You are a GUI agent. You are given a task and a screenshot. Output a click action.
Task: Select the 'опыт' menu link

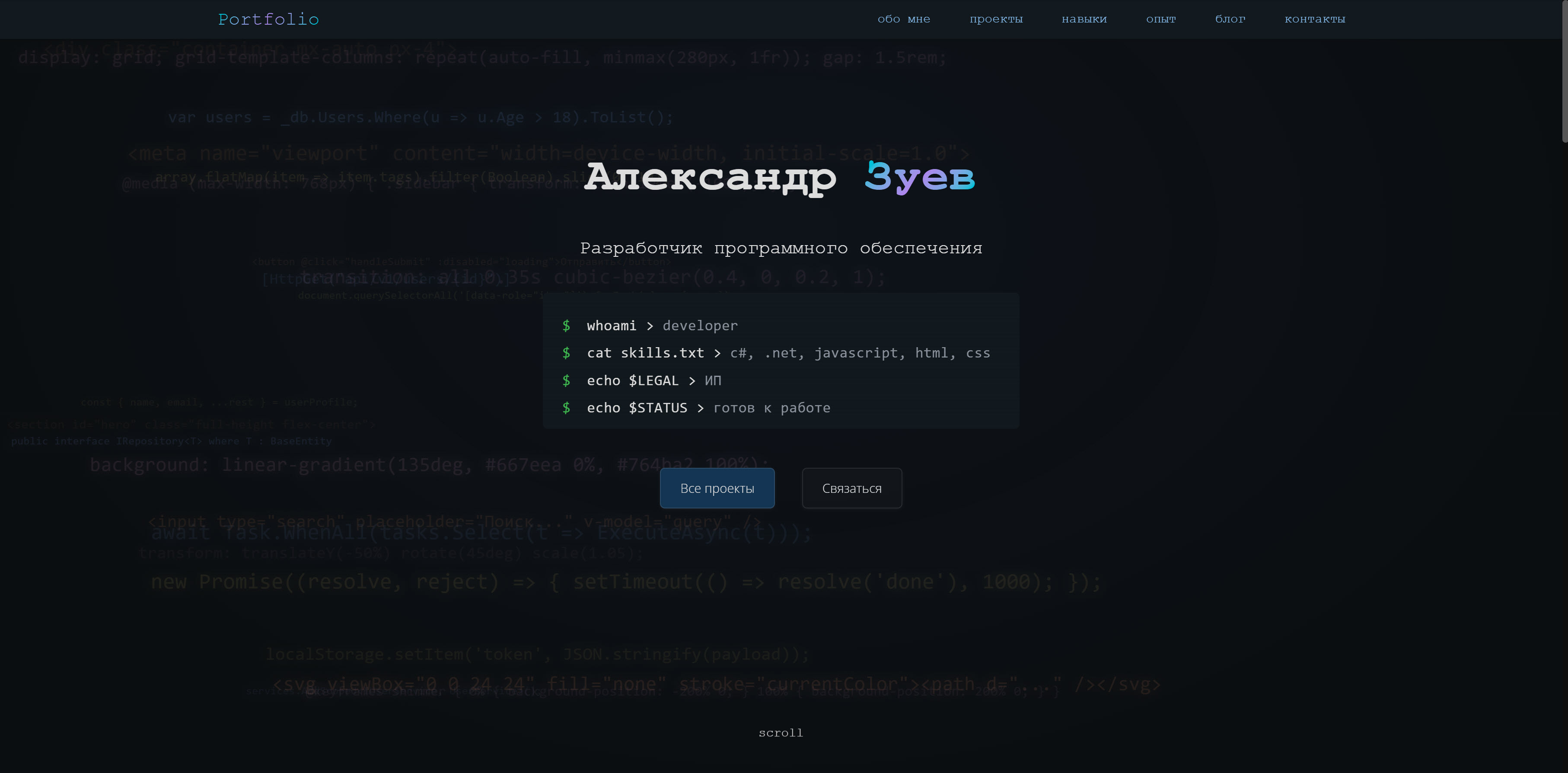pyautogui.click(x=1161, y=19)
